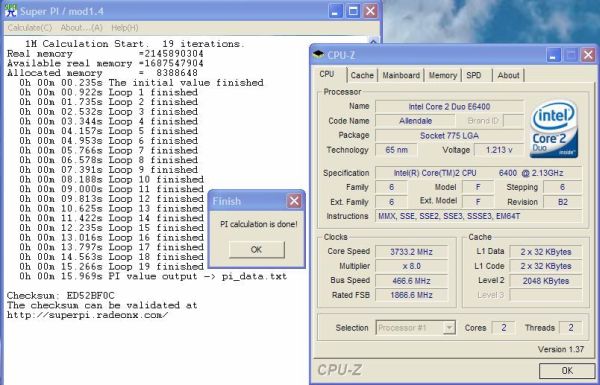Click the Name field showing Intel Core 2 Duo E6400

[449, 106]
